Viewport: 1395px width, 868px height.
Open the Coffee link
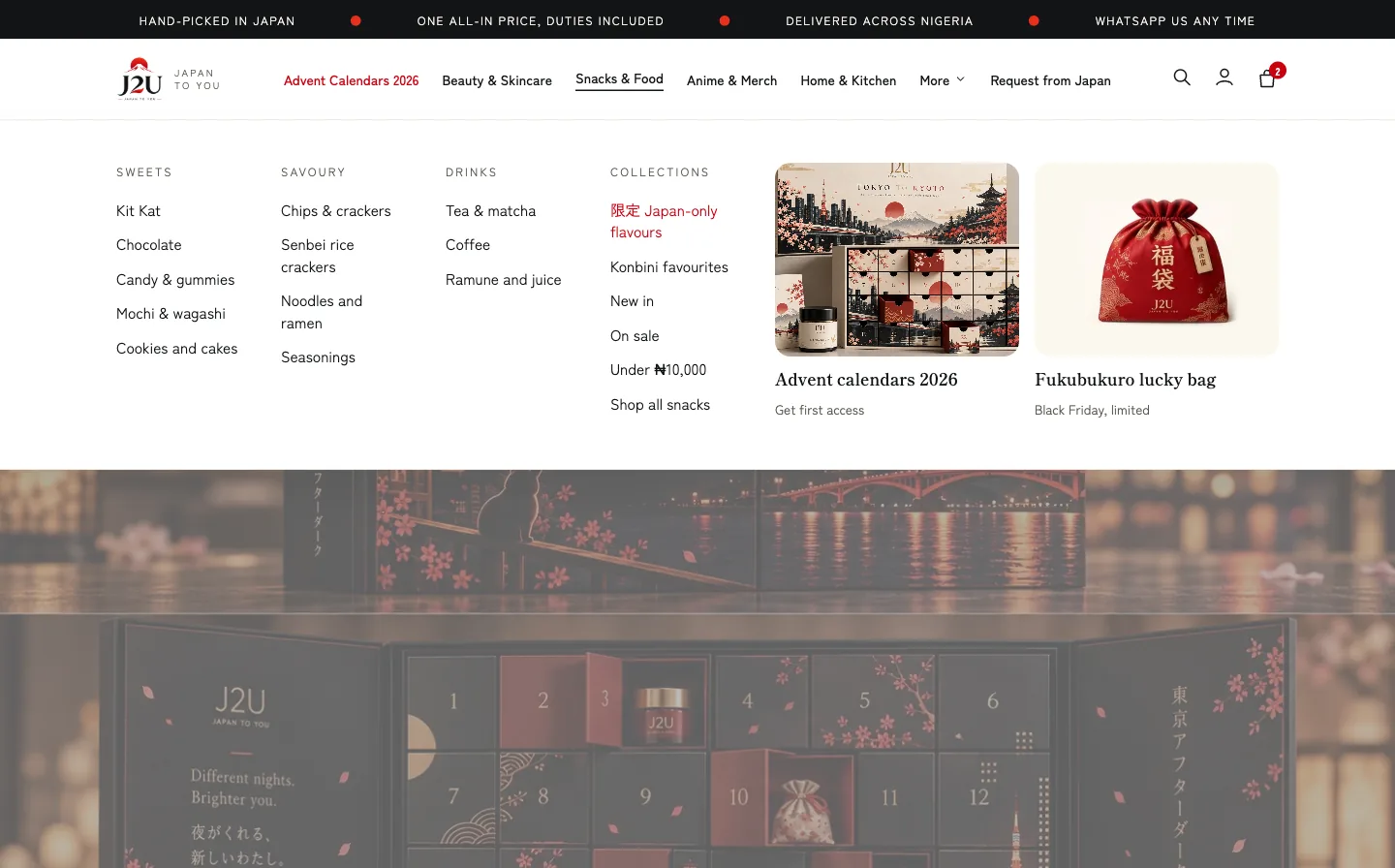pos(468,245)
